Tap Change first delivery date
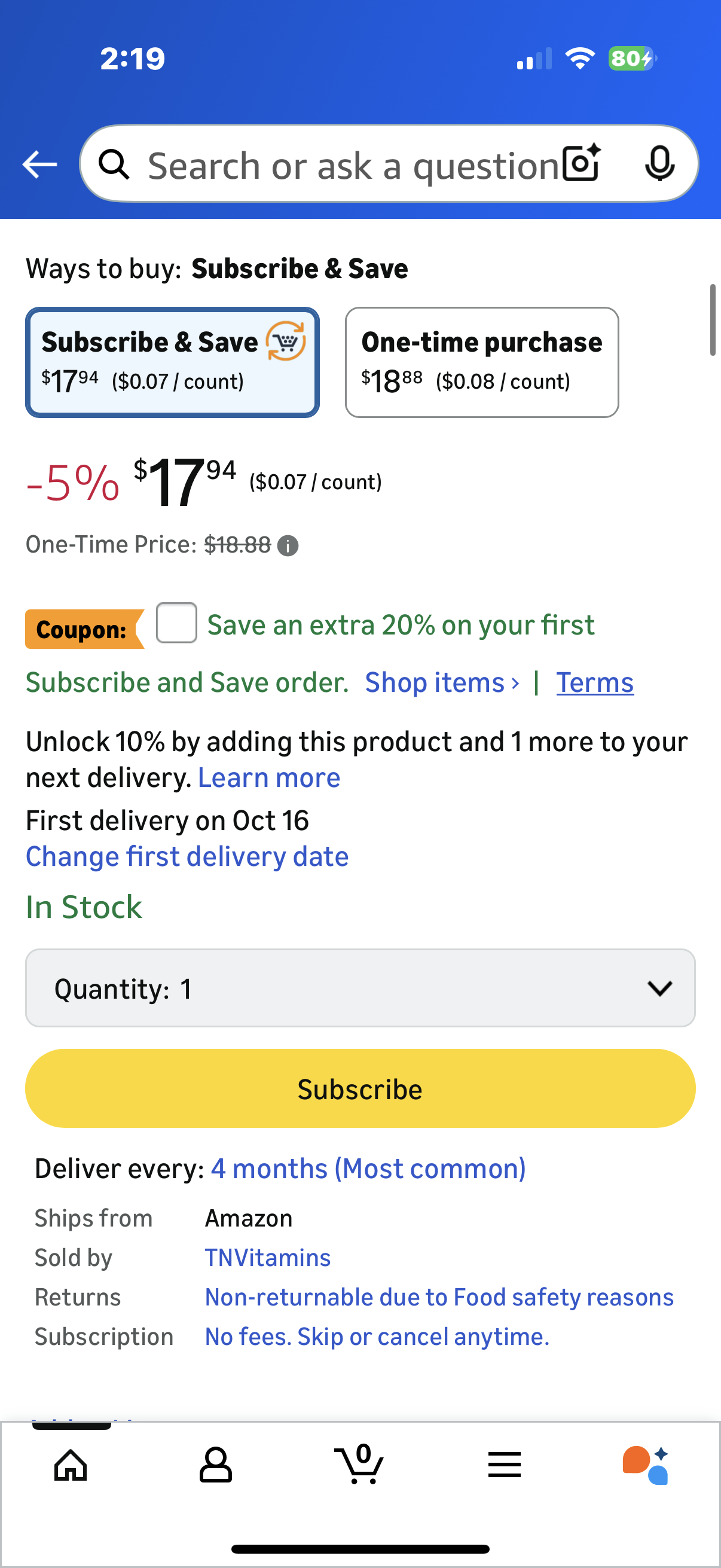The width and height of the screenshot is (721, 1568). (187, 856)
